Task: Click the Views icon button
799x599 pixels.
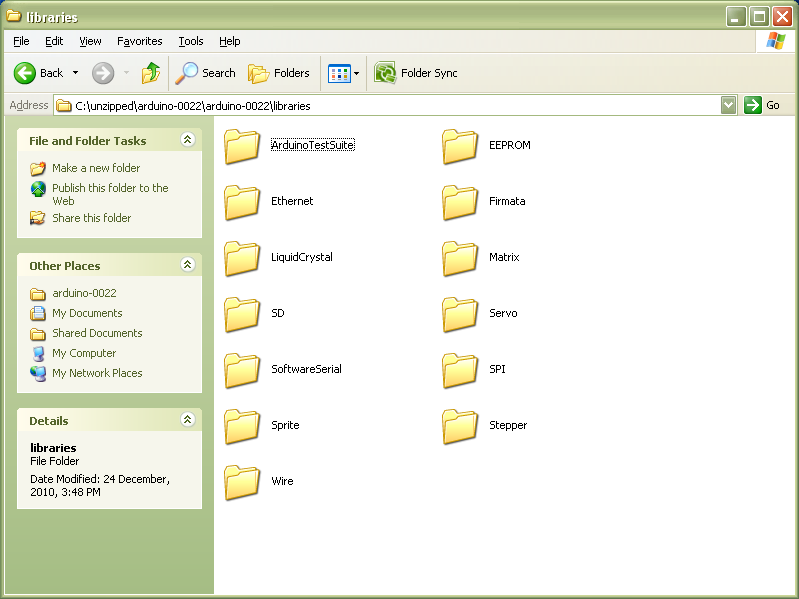Action: click(x=339, y=73)
